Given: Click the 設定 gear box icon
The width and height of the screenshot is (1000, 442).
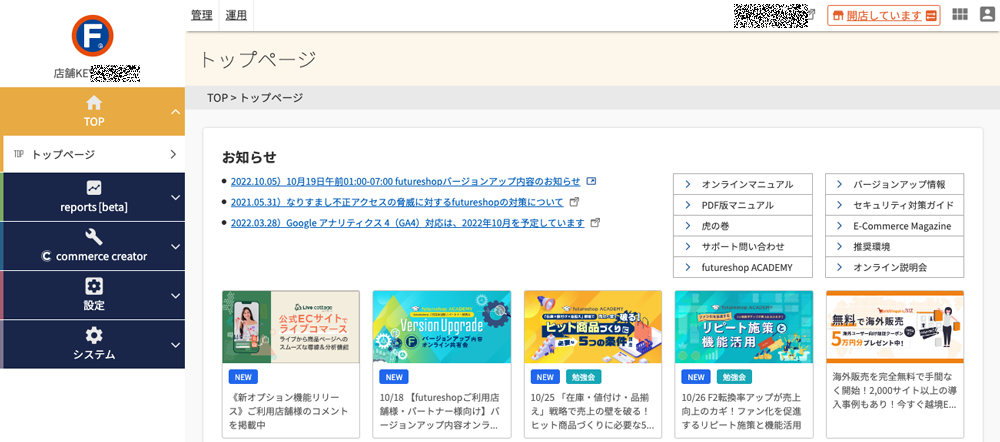Looking at the screenshot, I should pos(94,286).
